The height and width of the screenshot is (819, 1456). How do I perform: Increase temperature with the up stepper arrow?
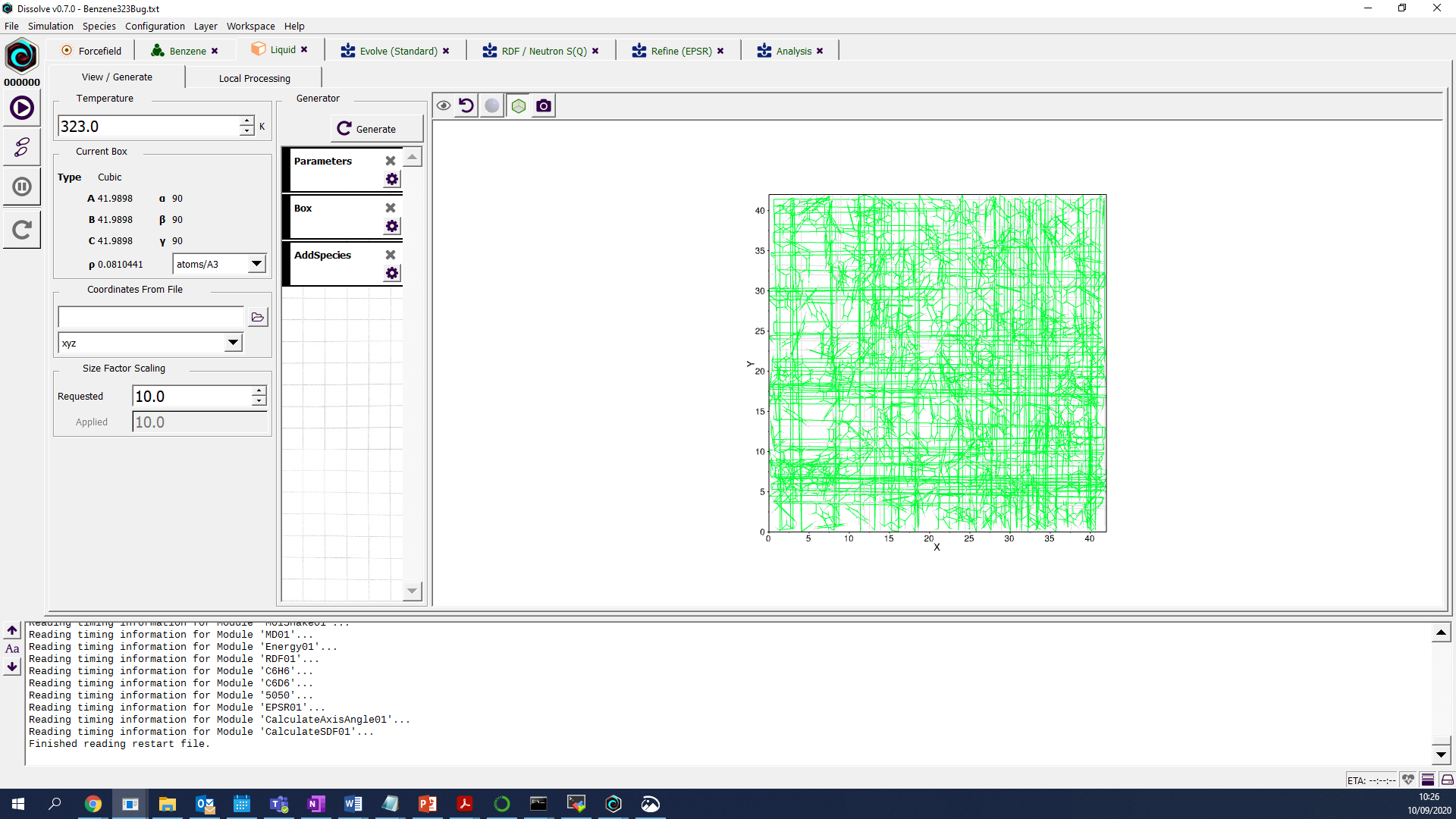point(246,121)
